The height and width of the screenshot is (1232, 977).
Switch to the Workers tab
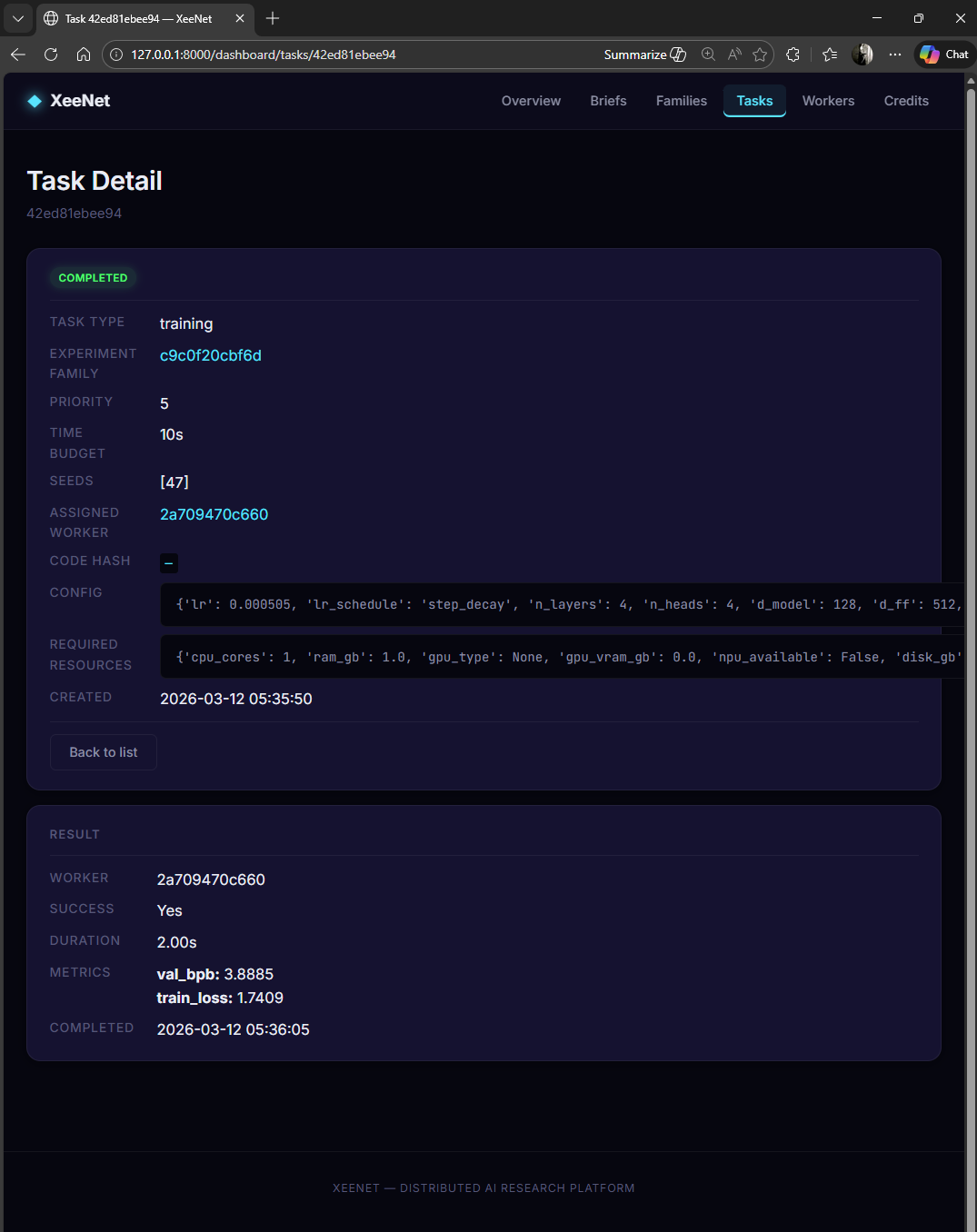(x=828, y=101)
